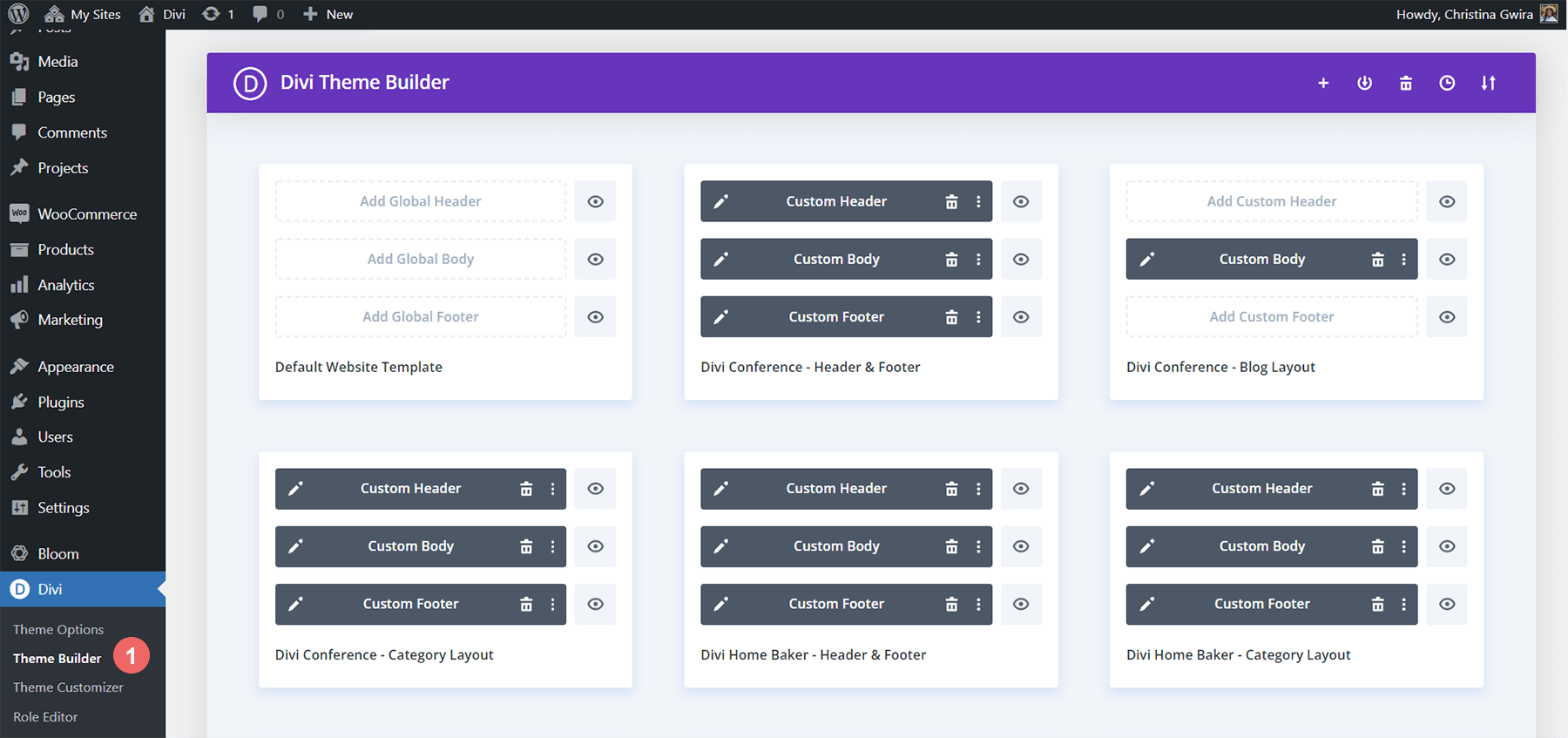1568x738 pixels.
Task: Open options menu for Custom Body in Divi Home Baker Category Layout
Action: [1403, 546]
